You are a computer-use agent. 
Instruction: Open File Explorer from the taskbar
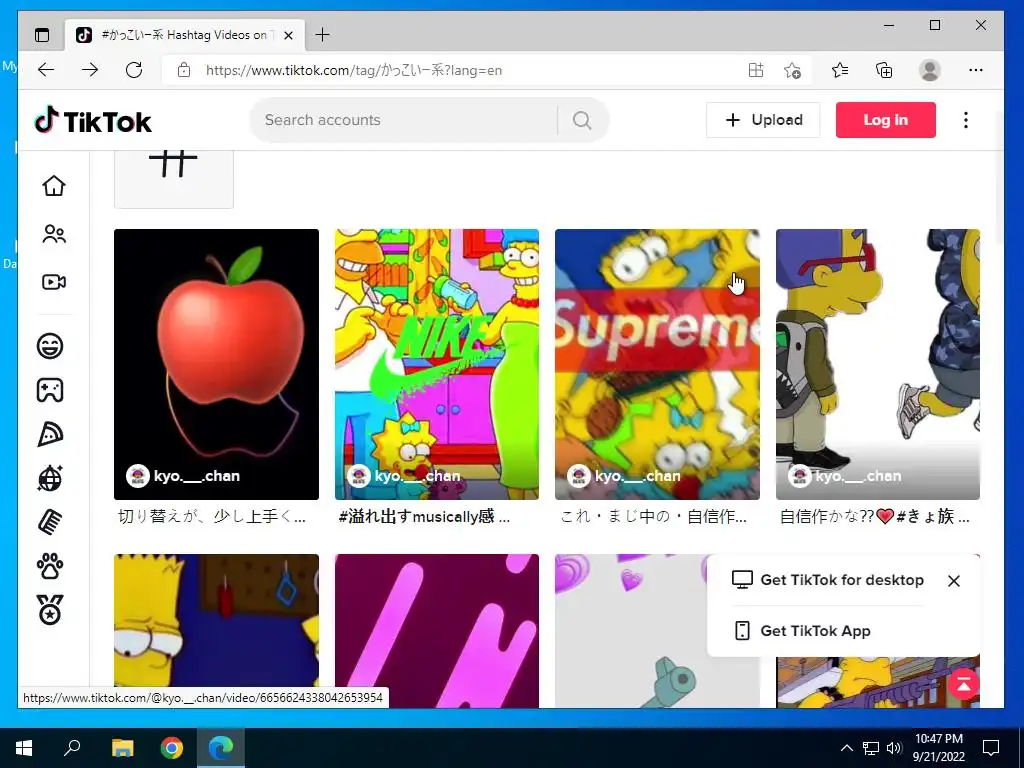point(122,748)
